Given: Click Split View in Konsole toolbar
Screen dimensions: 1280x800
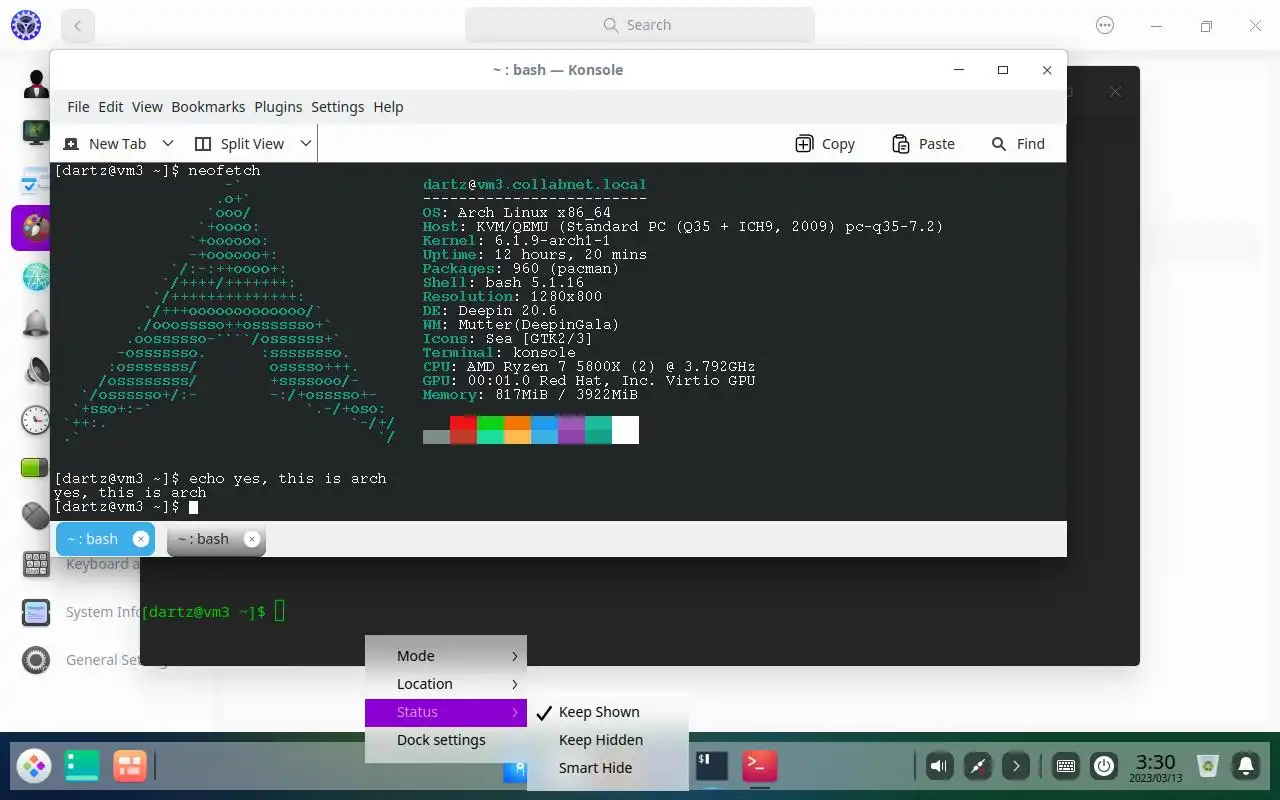Looking at the screenshot, I should (239, 144).
